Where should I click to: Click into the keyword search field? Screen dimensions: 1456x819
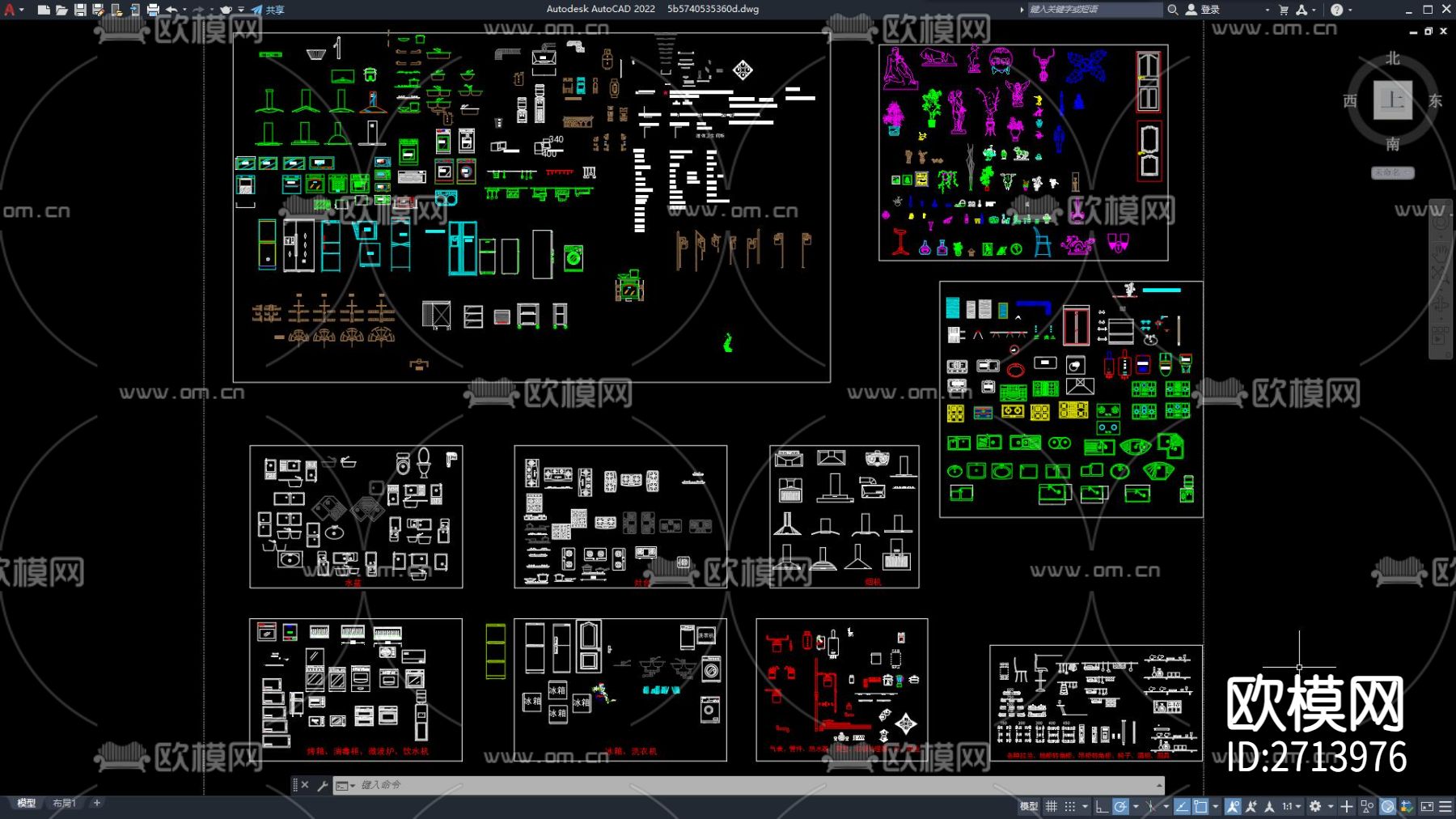(1094, 10)
